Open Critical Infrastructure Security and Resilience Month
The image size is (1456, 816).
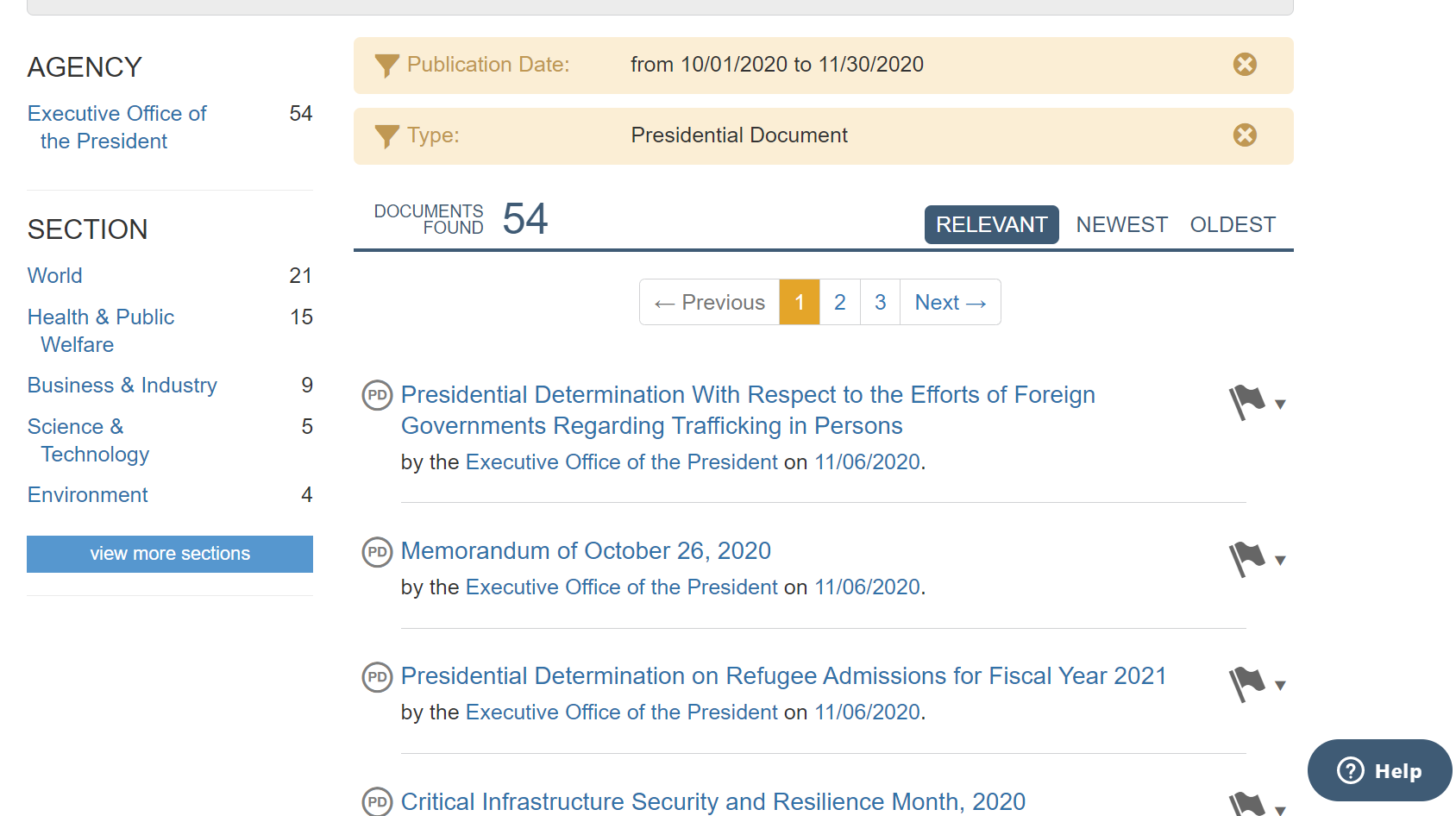(x=713, y=801)
